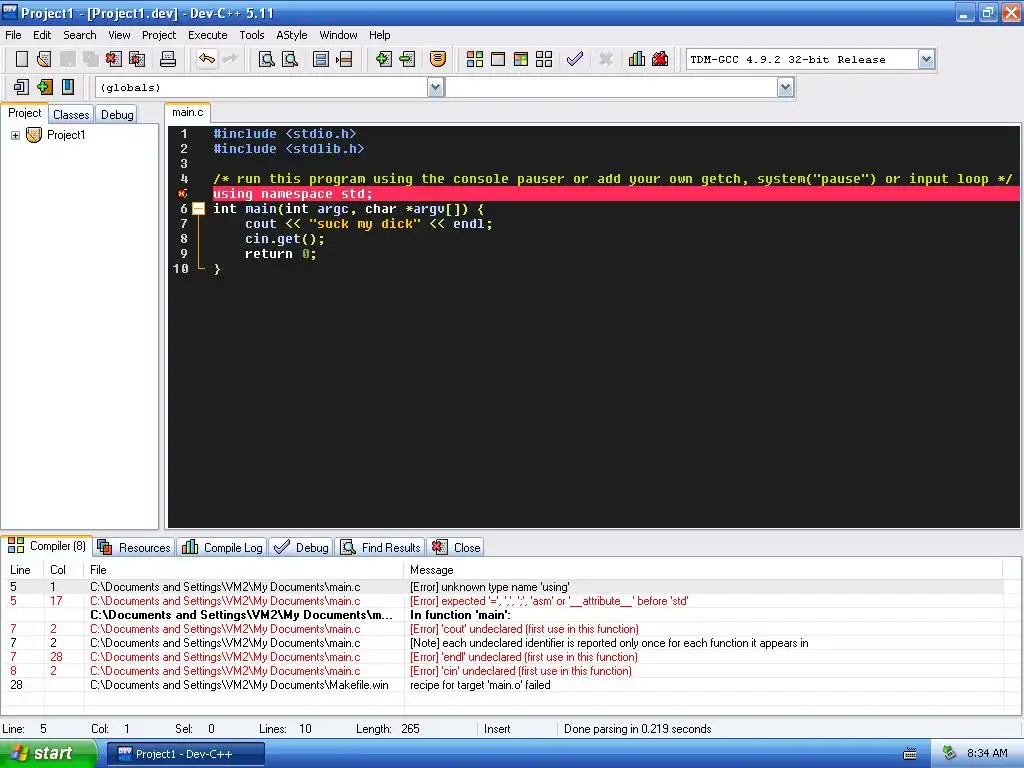This screenshot has width=1024, height=768.
Task: Click the Toggle bookmark green plus icon
Action: click(x=44, y=87)
